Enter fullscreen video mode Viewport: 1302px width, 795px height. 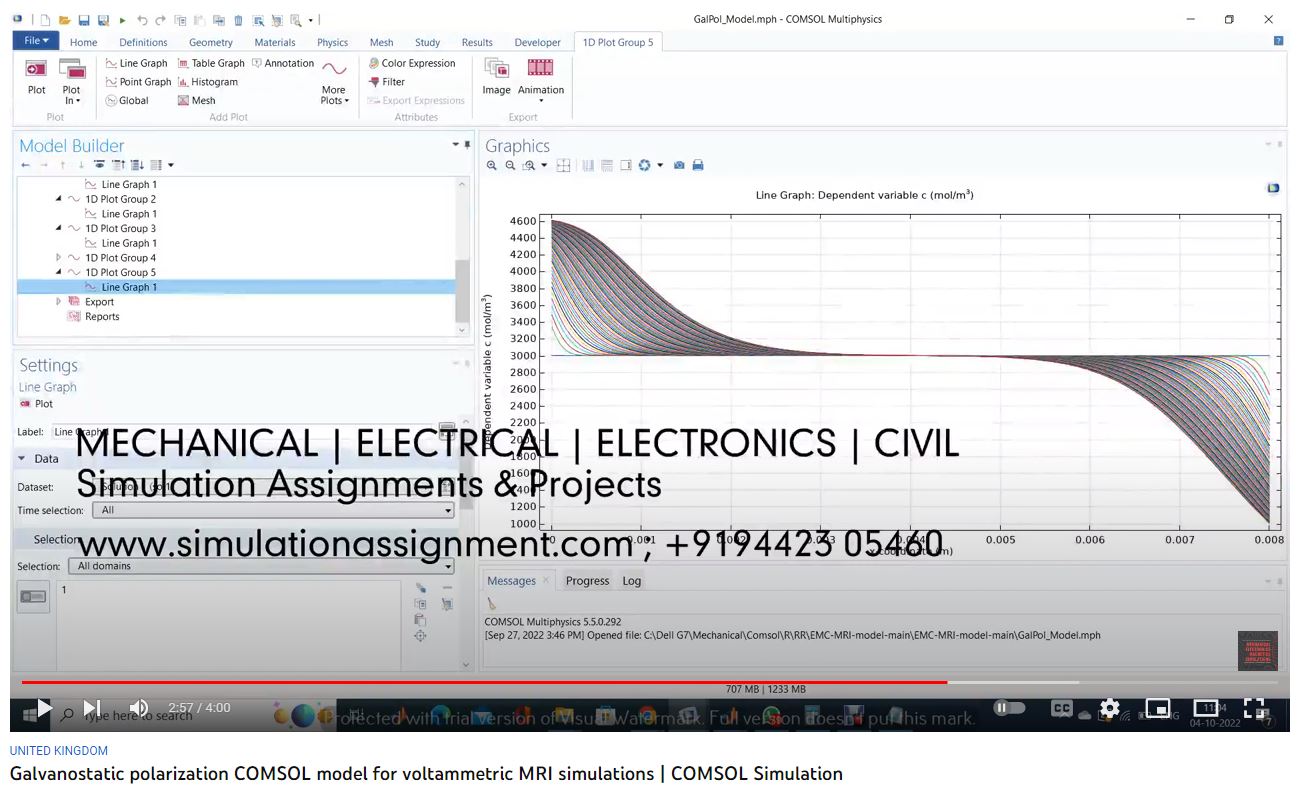tap(1255, 708)
